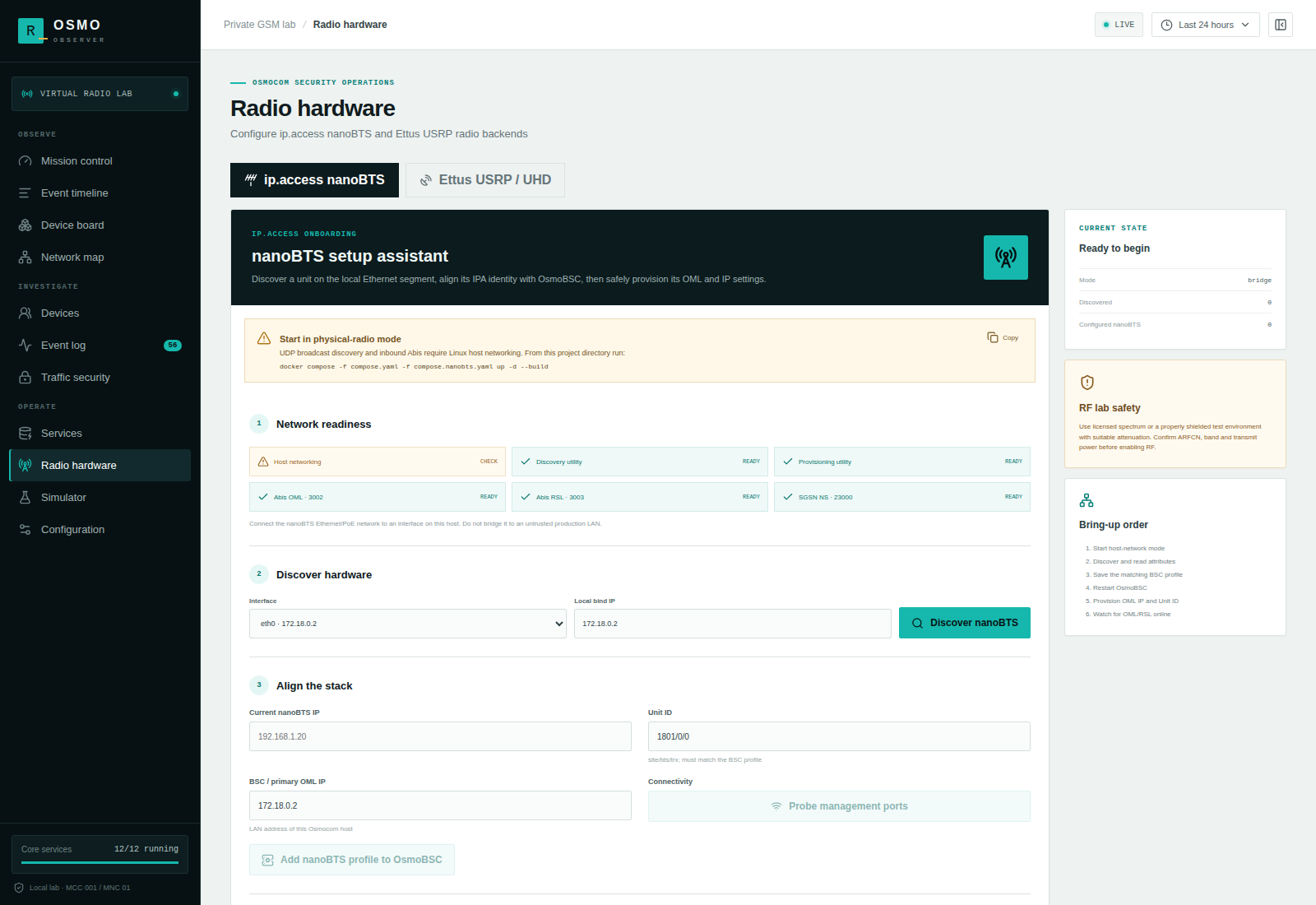The height and width of the screenshot is (905, 1316).
Task: Click Probe management ports button
Action: (839, 806)
